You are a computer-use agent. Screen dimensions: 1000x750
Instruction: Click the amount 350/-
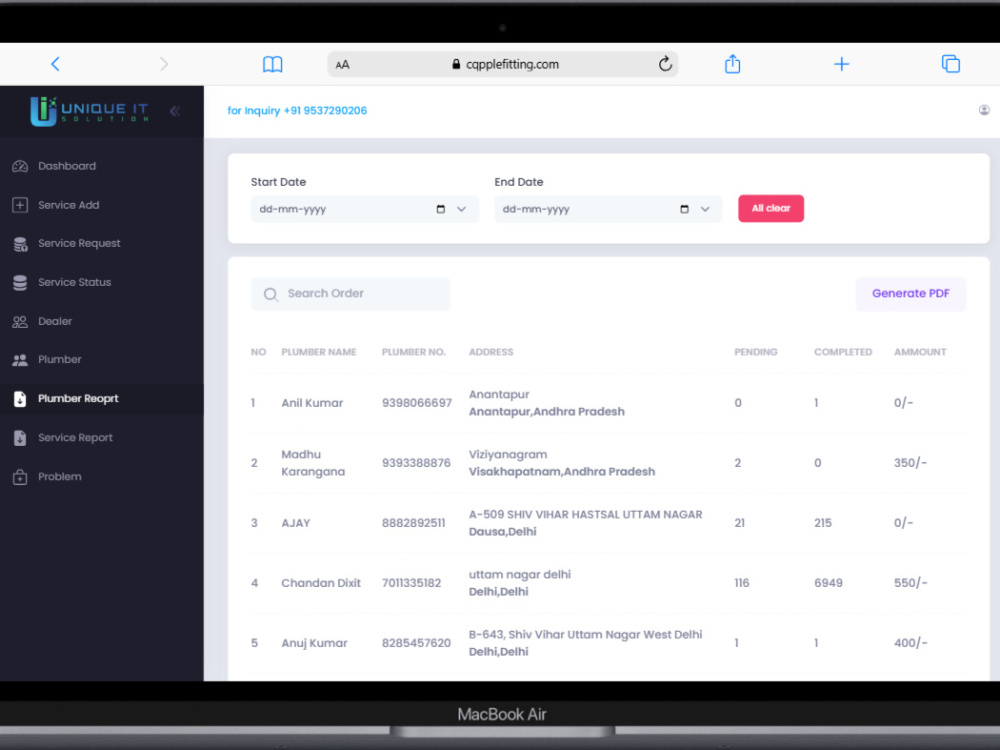click(x=910, y=463)
